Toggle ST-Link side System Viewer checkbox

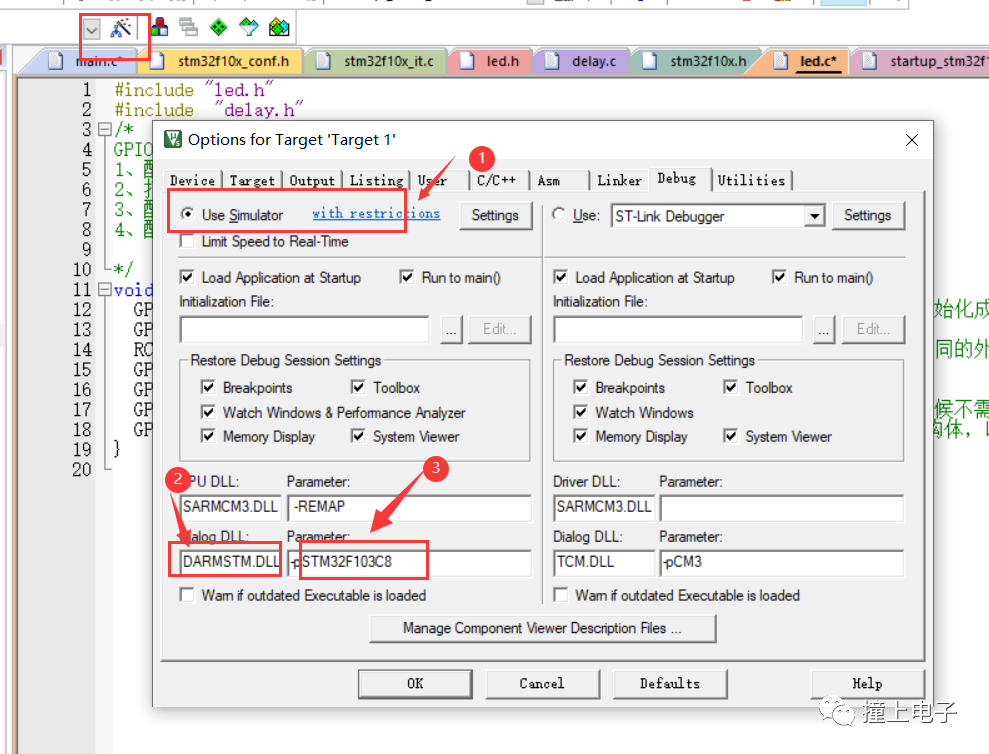tap(730, 436)
